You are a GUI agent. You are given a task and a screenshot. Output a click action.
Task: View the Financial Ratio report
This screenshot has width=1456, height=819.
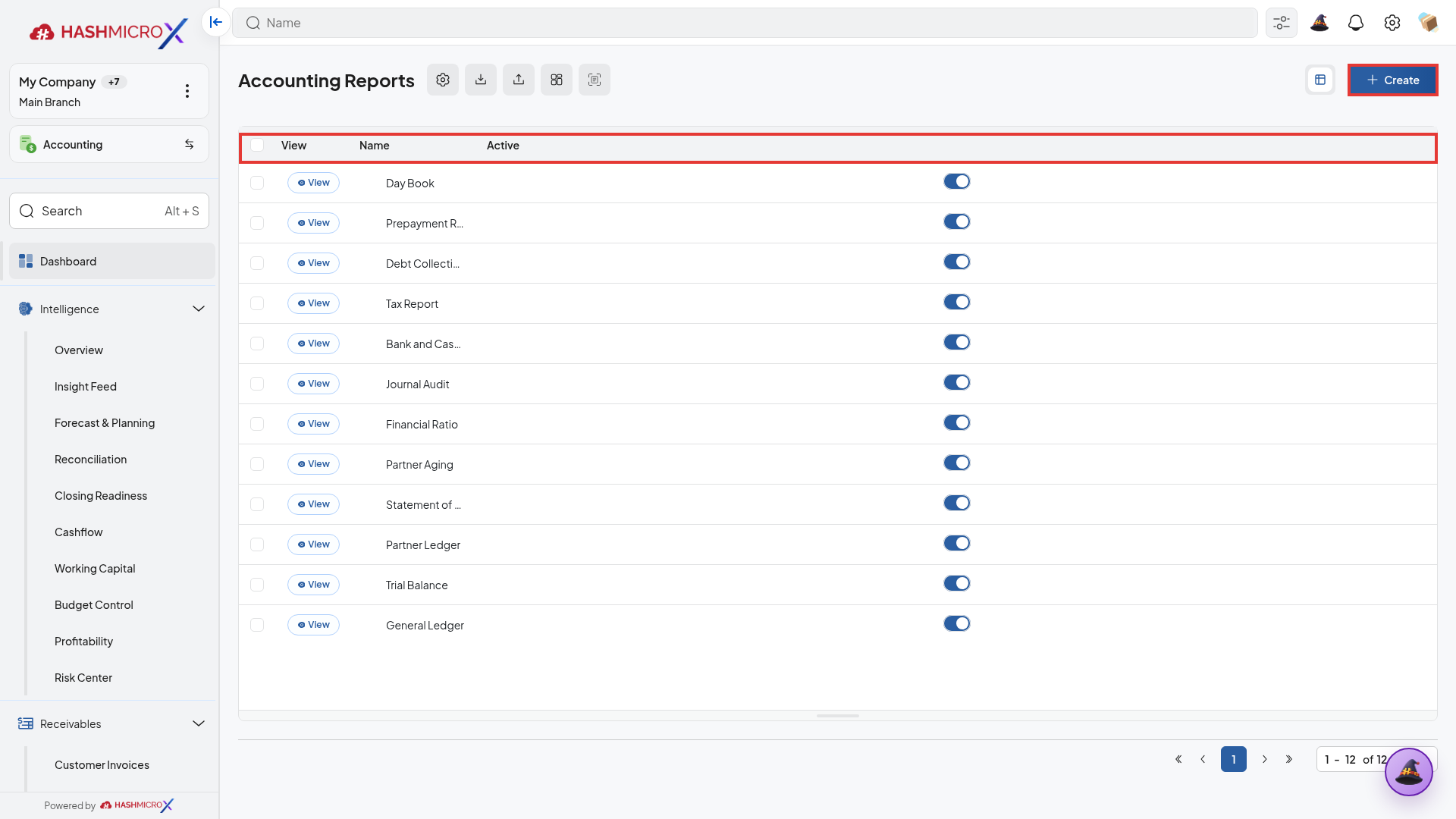pyautogui.click(x=313, y=424)
